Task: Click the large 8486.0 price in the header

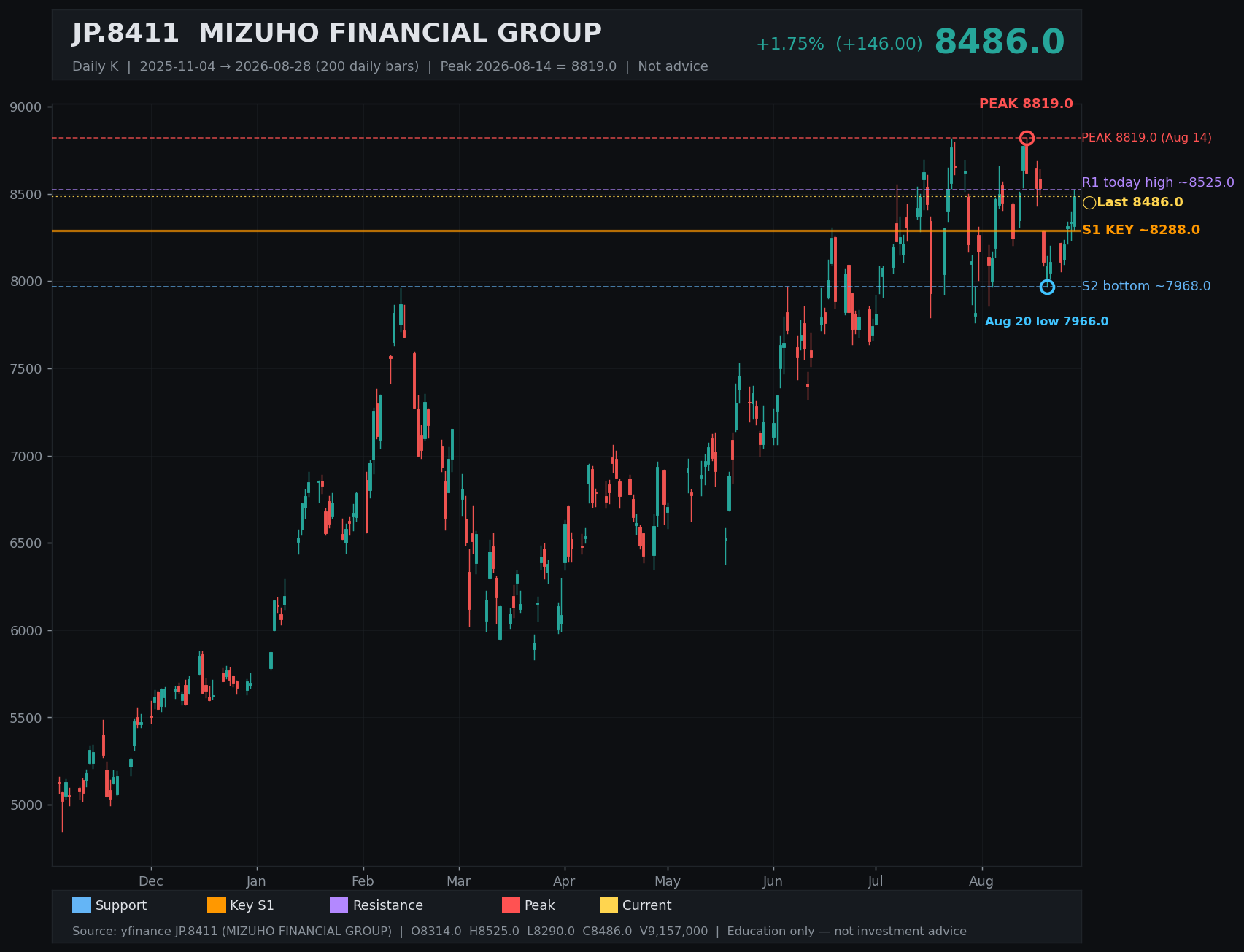Action: pos(1000,42)
